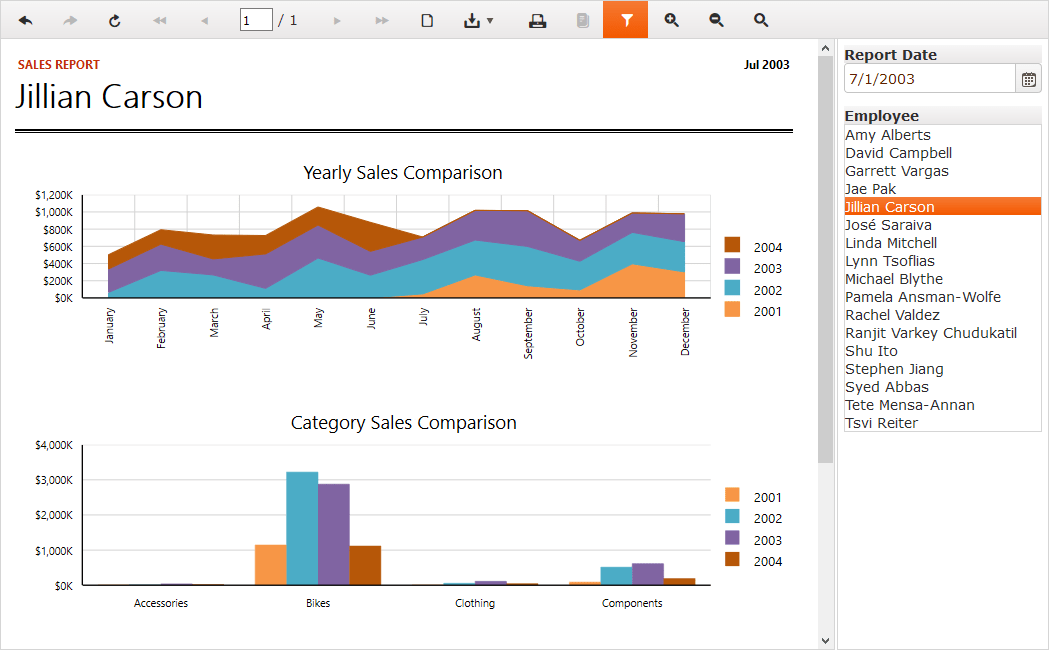Toggle the parameters filter panel

tap(626, 19)
